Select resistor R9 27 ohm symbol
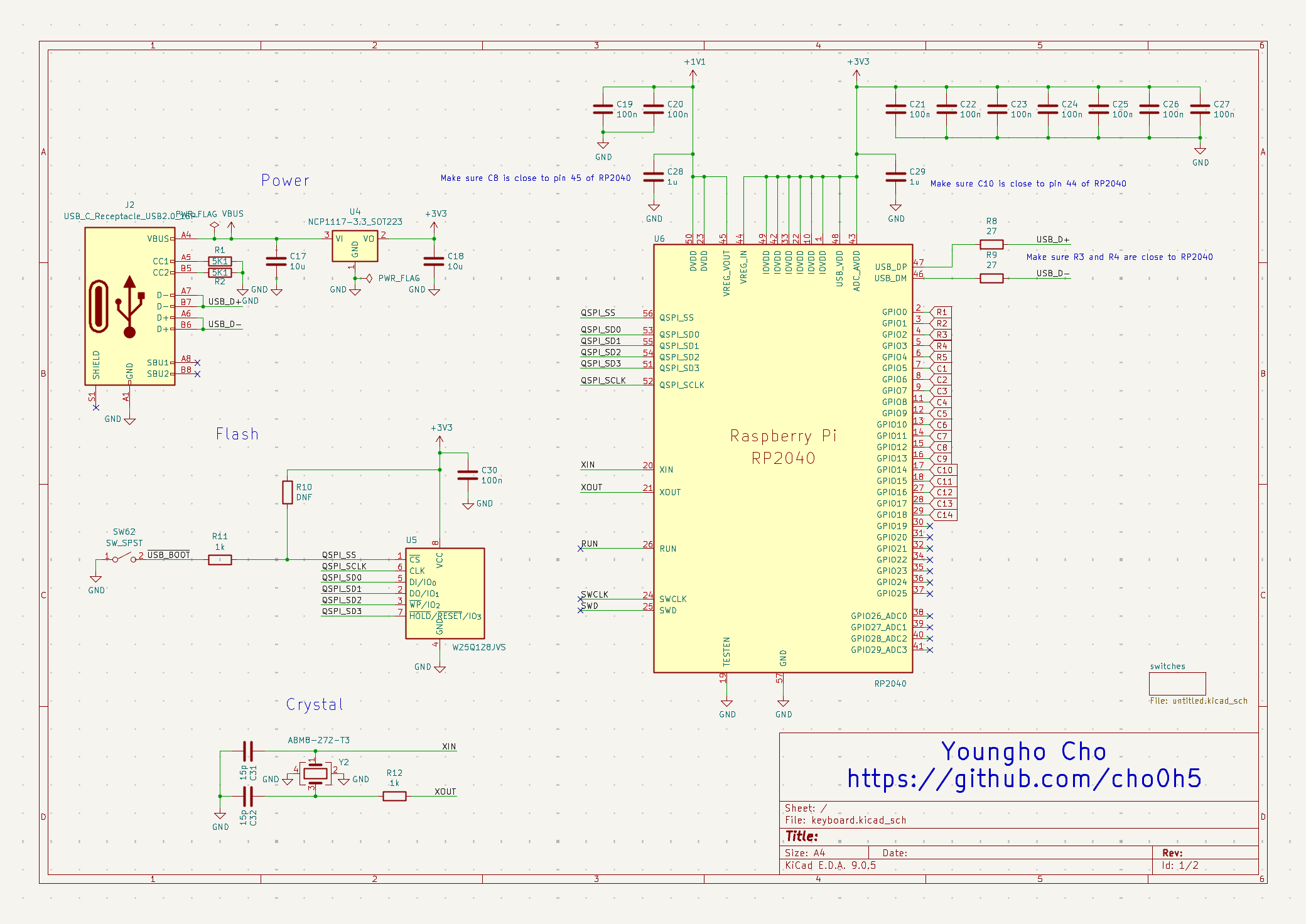Screen dimensions: 1306x924 click(991, 278)
